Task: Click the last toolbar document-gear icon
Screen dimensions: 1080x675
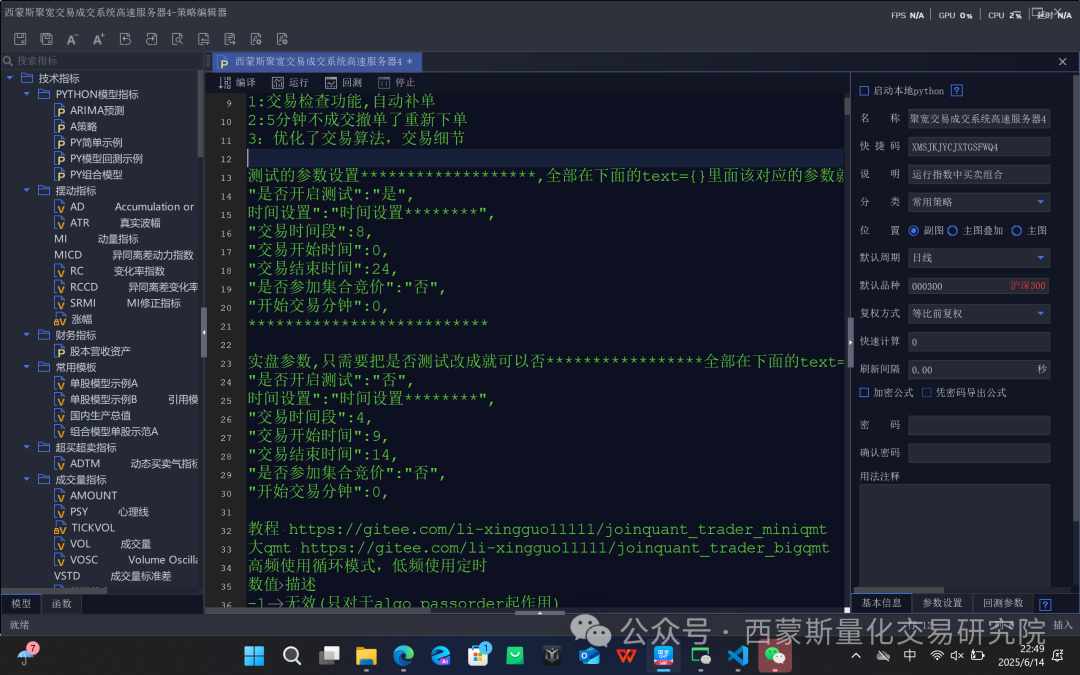Action: point(282,39)
